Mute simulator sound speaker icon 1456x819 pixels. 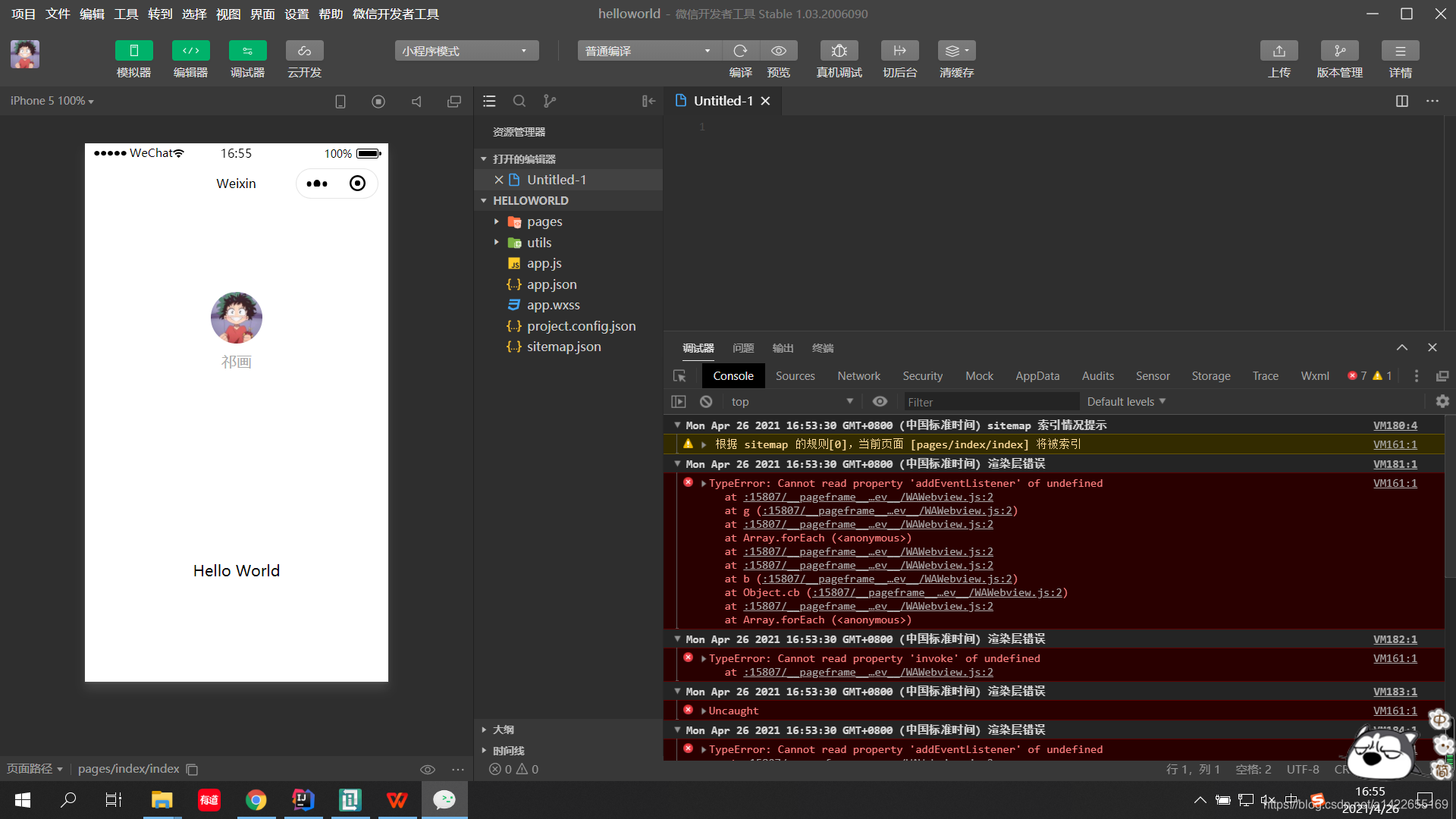[x=416, y=101]
